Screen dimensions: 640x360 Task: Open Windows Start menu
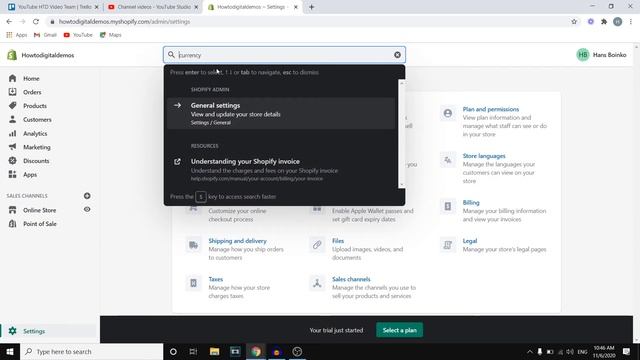pyautogui.click(x=10, y=351)
